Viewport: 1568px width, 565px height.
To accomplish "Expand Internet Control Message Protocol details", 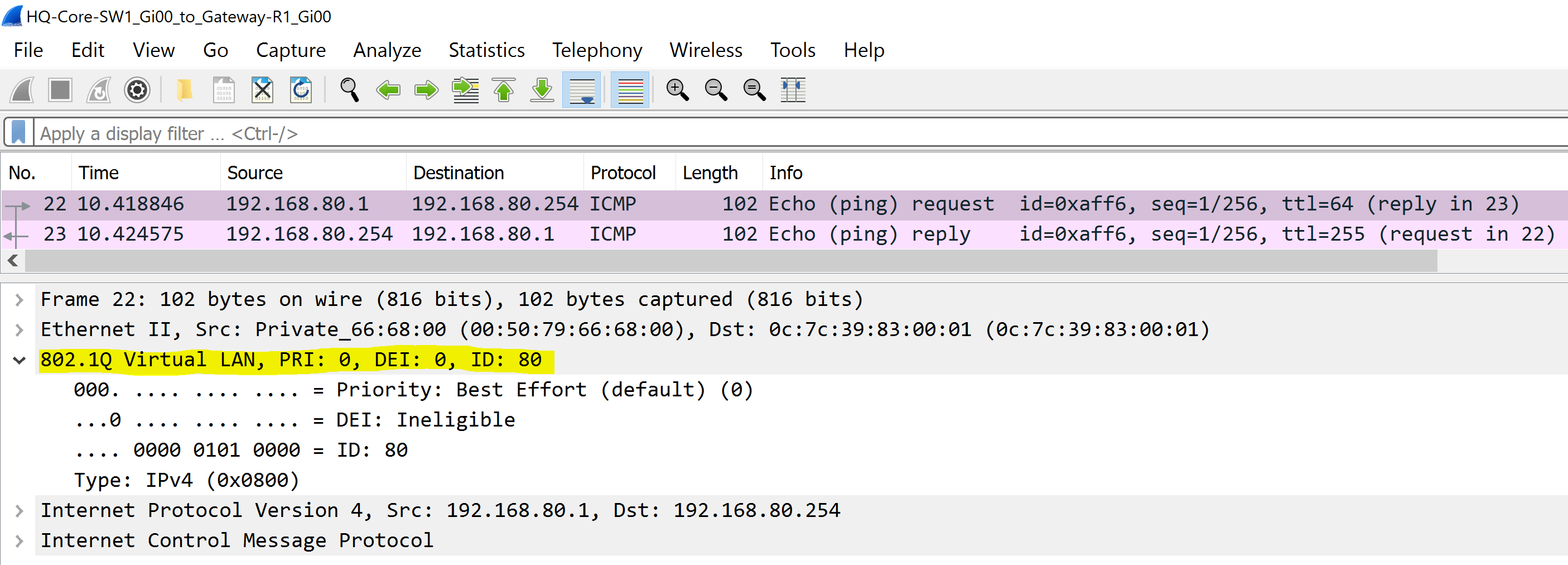I will (x=19, y=540).
